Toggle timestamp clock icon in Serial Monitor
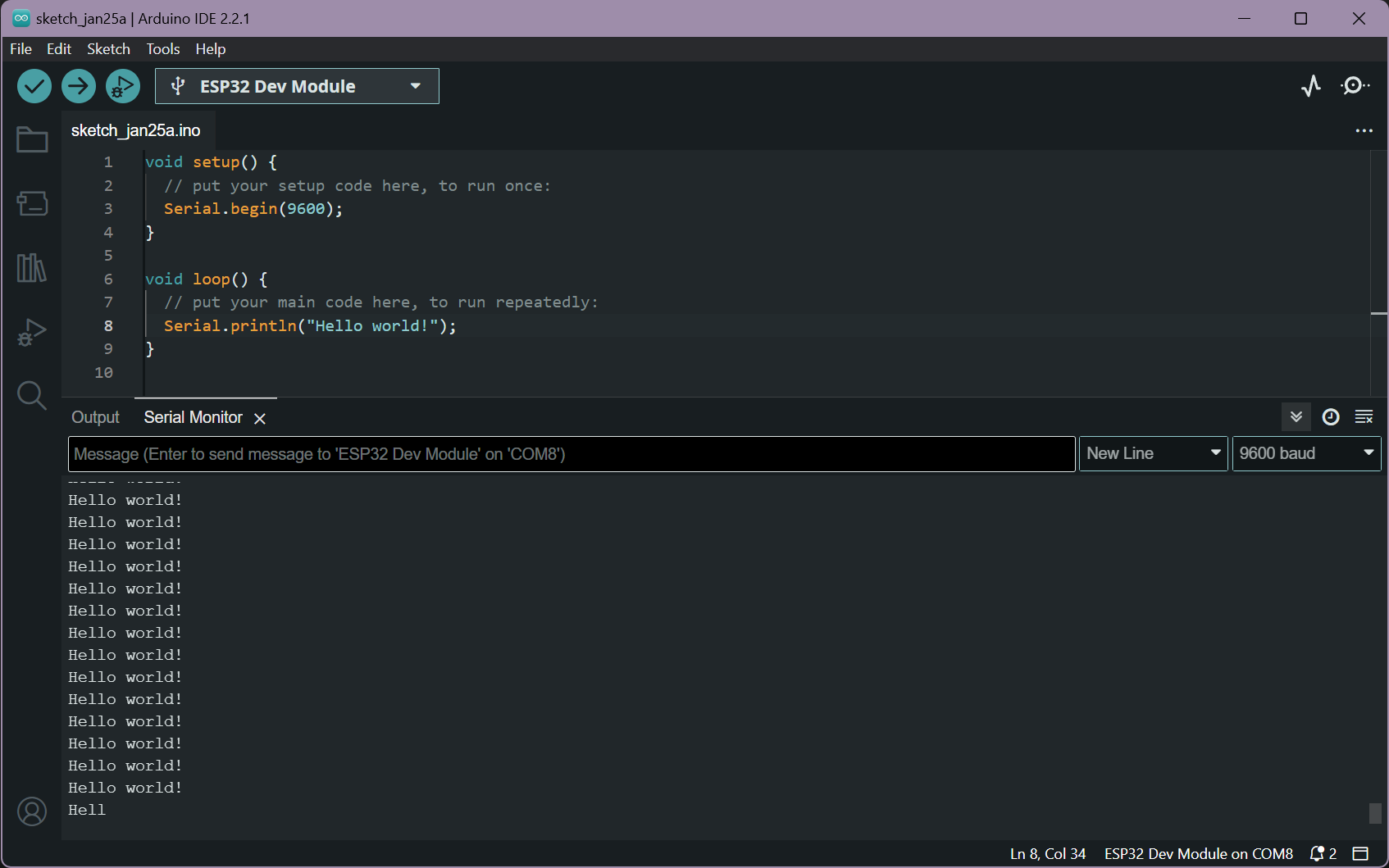The image size is (1389, 868). coord(1331,417)
